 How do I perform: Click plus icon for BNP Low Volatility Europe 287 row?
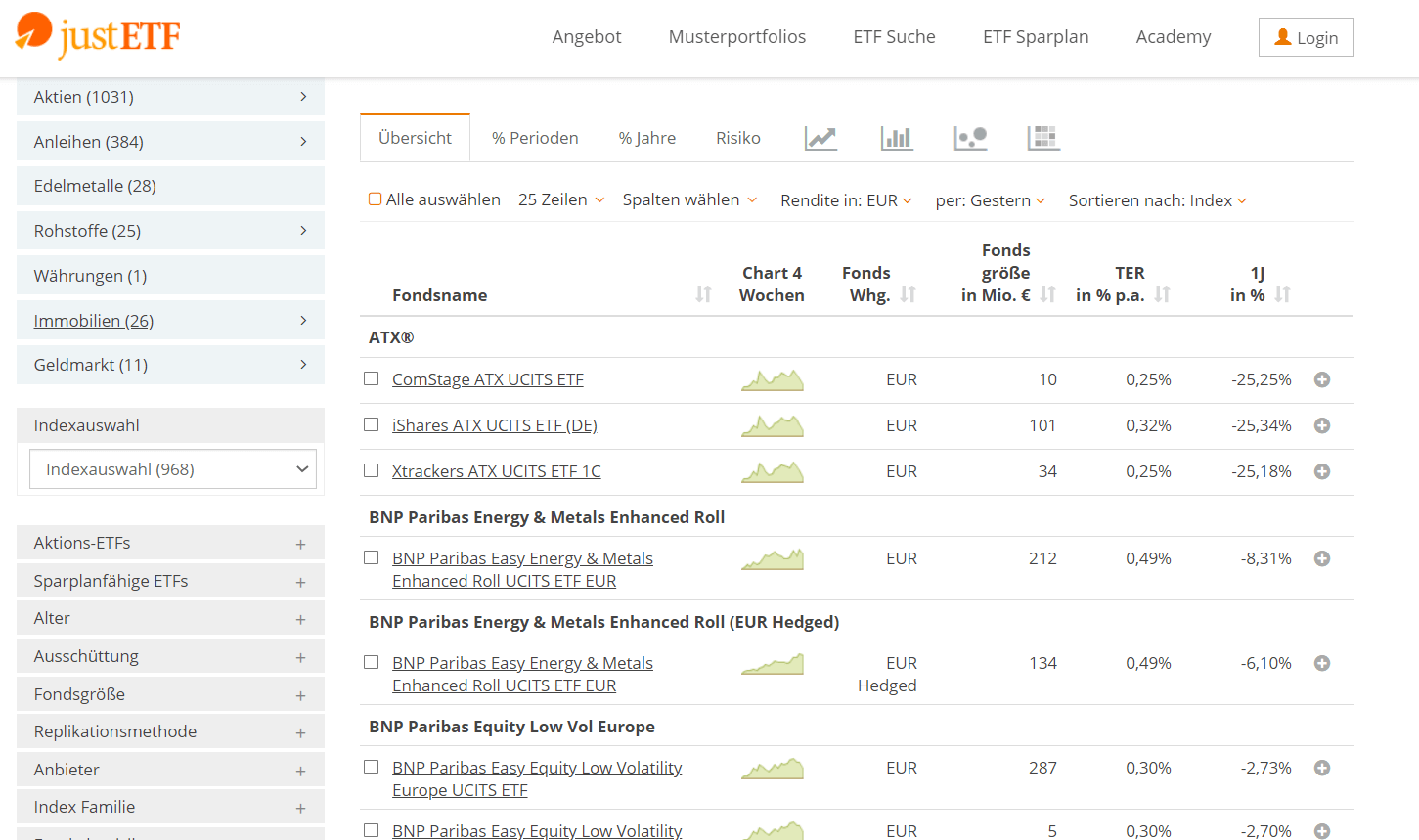pos(1322,768)
